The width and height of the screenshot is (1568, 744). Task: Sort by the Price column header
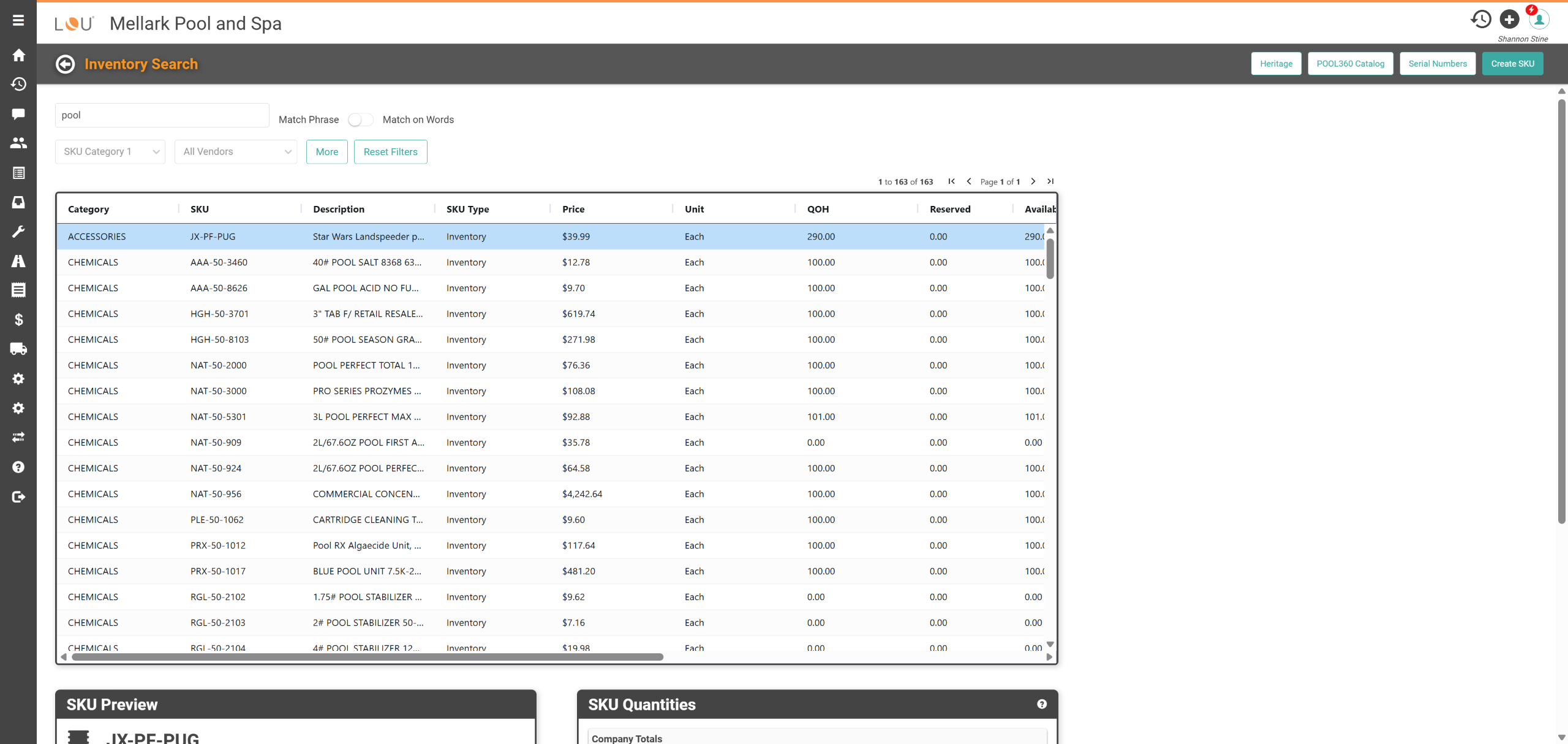point(573,209)
